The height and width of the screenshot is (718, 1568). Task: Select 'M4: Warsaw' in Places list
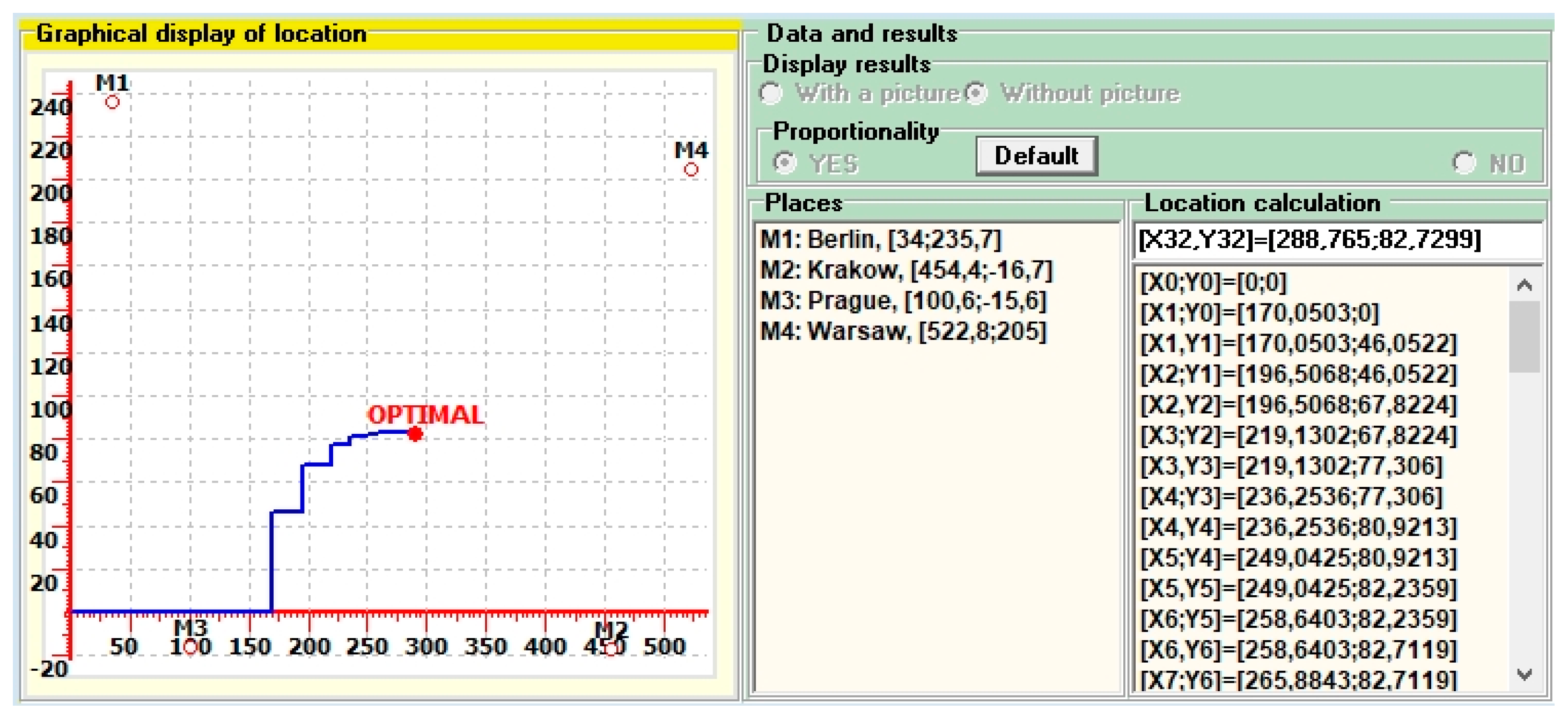903,331
